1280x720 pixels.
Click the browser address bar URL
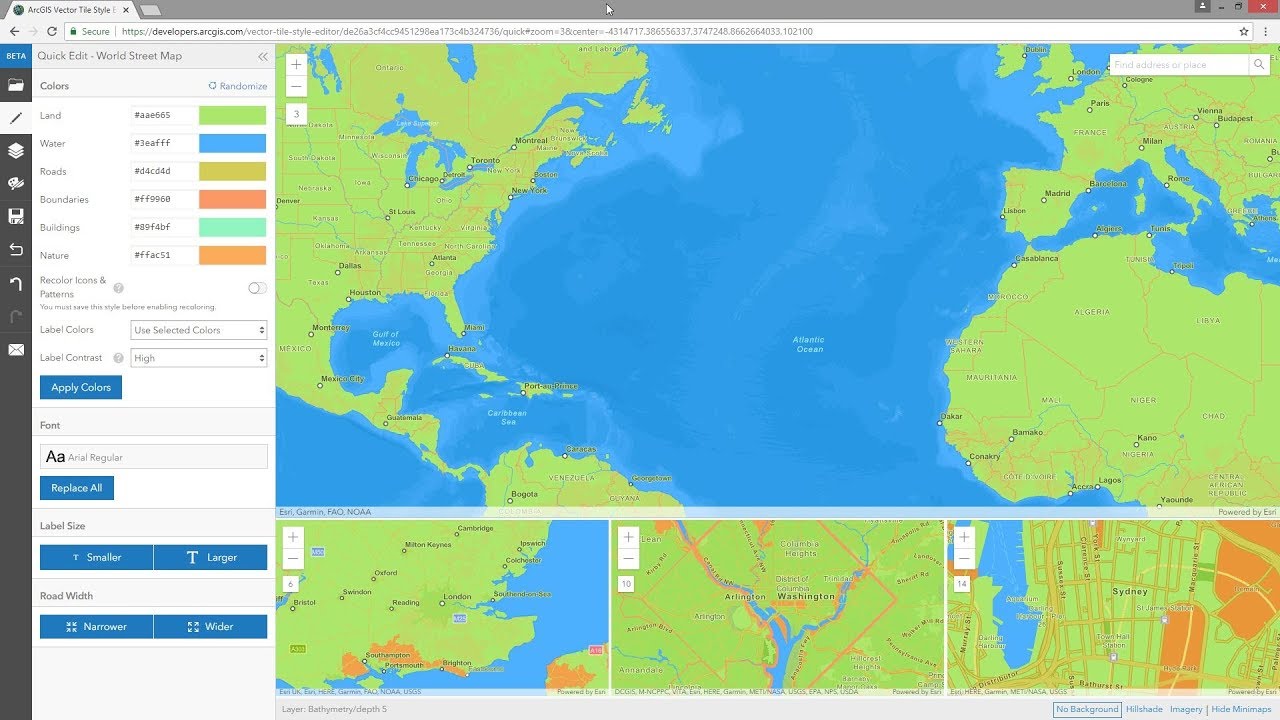pyautogui.click(x=466, y=32)
